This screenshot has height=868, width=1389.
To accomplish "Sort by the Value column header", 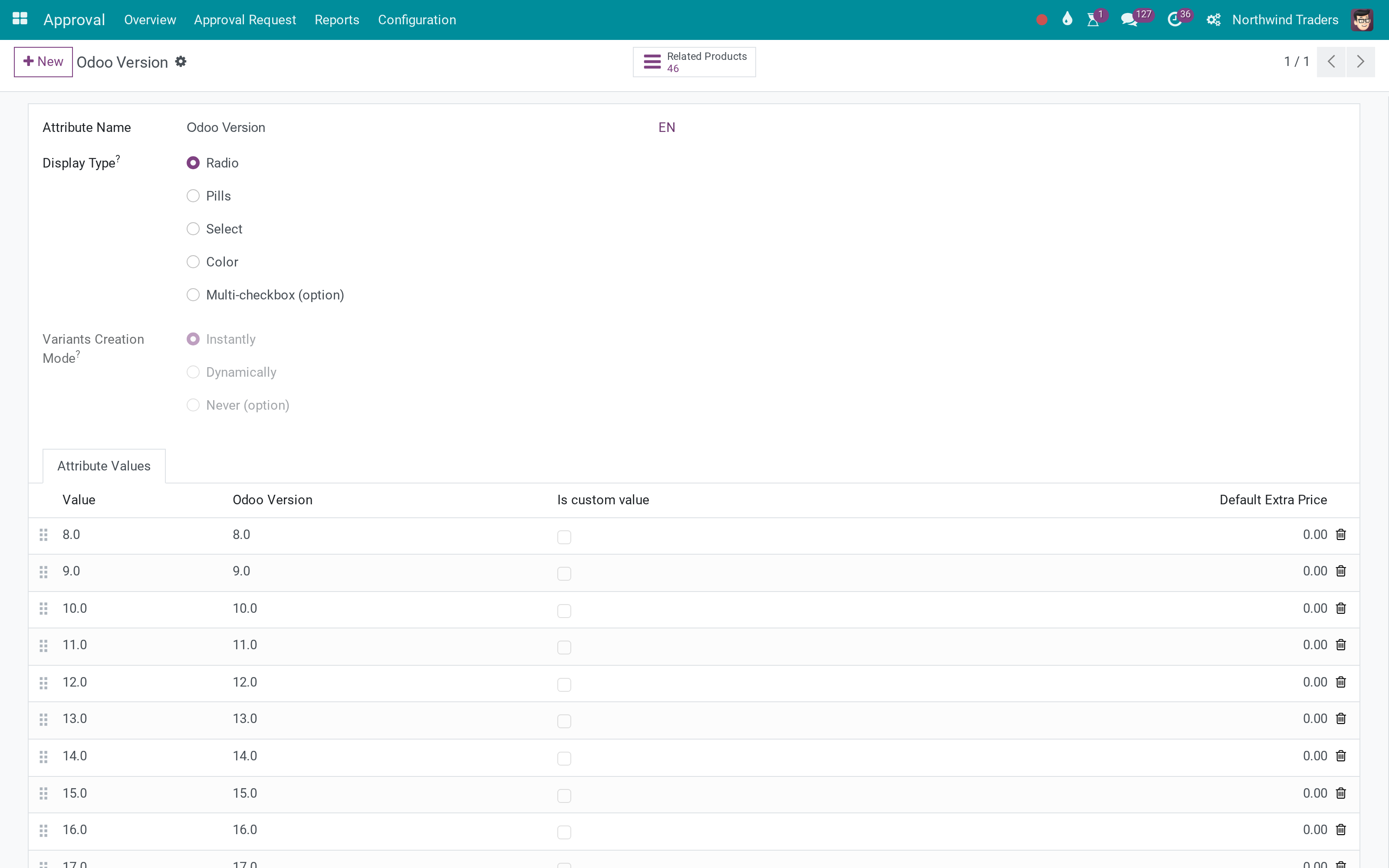I will pyautogui.click(x=79, y=500).
